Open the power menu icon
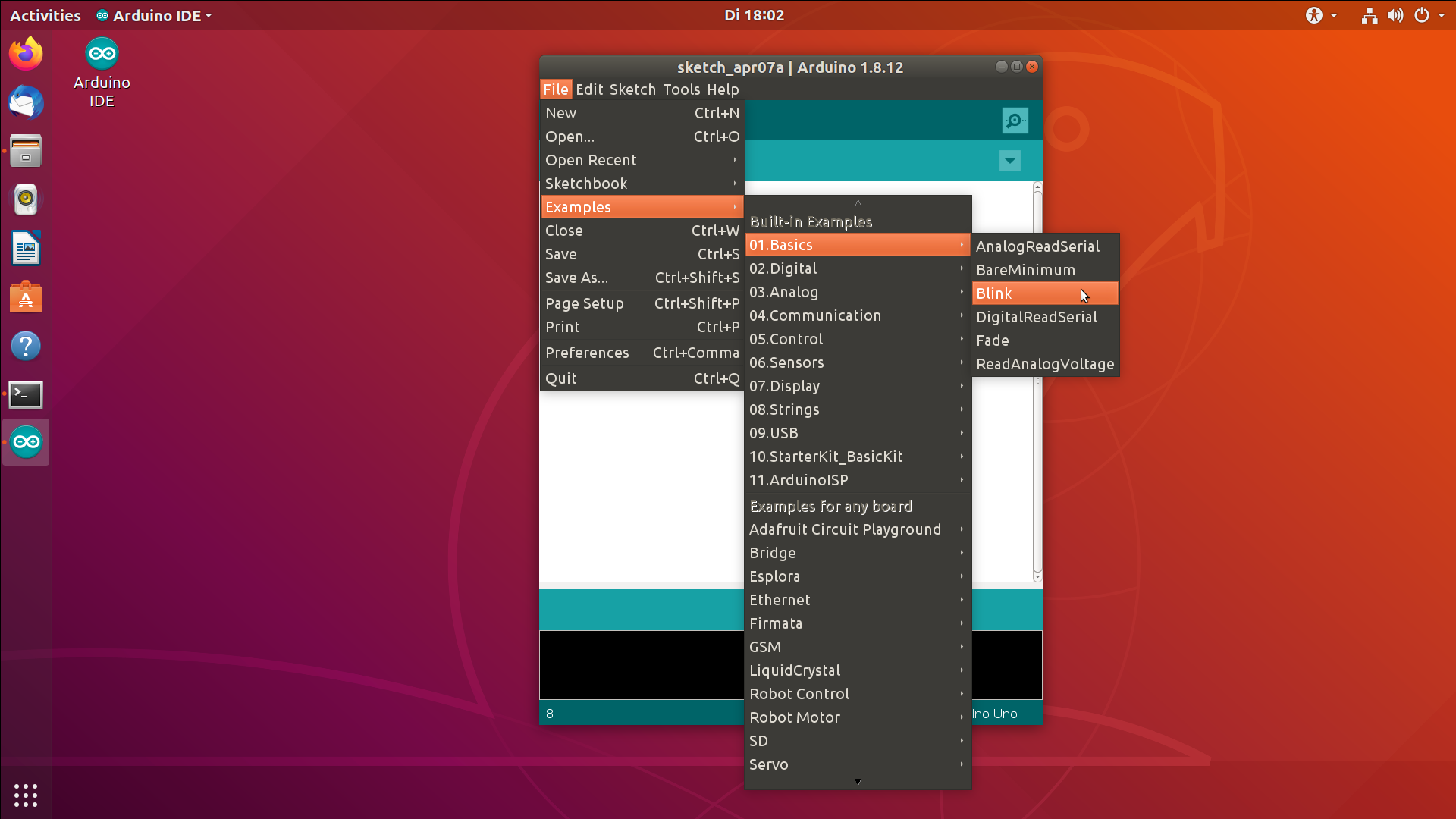 (x=1422, y=15)
